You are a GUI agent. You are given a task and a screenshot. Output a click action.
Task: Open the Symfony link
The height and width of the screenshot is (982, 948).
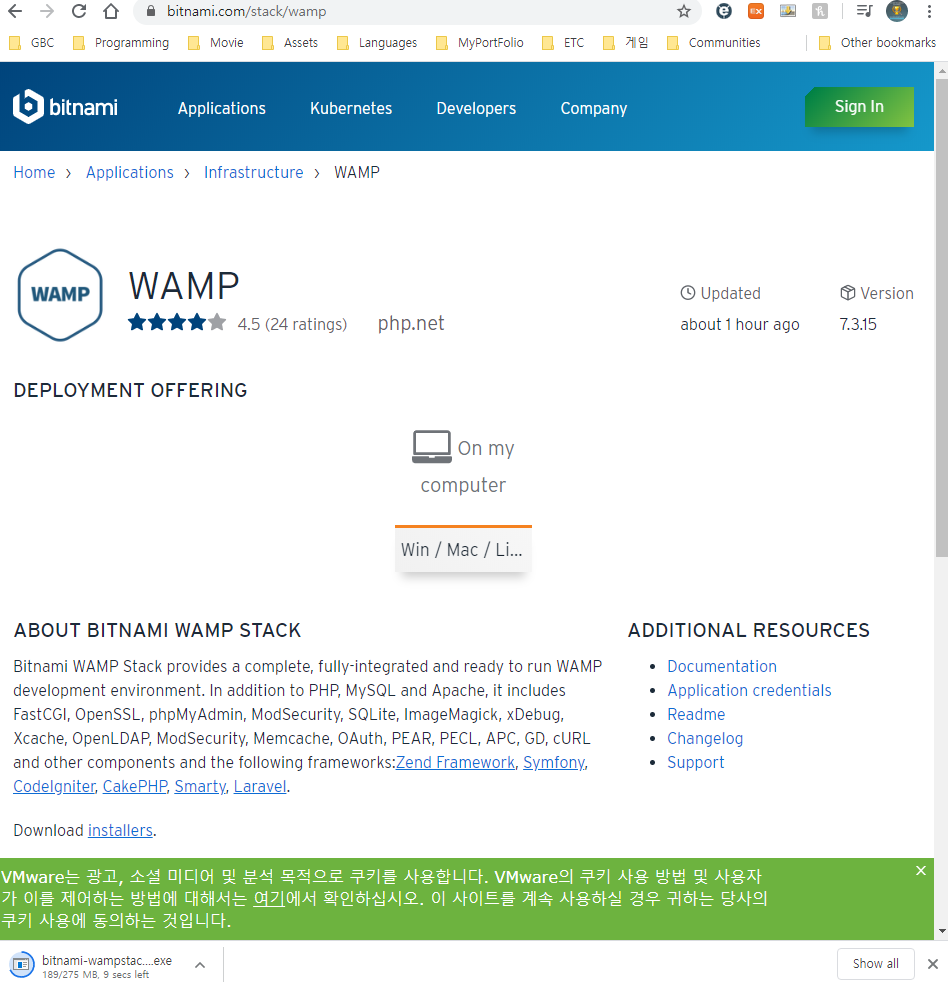tap(554, 762)
